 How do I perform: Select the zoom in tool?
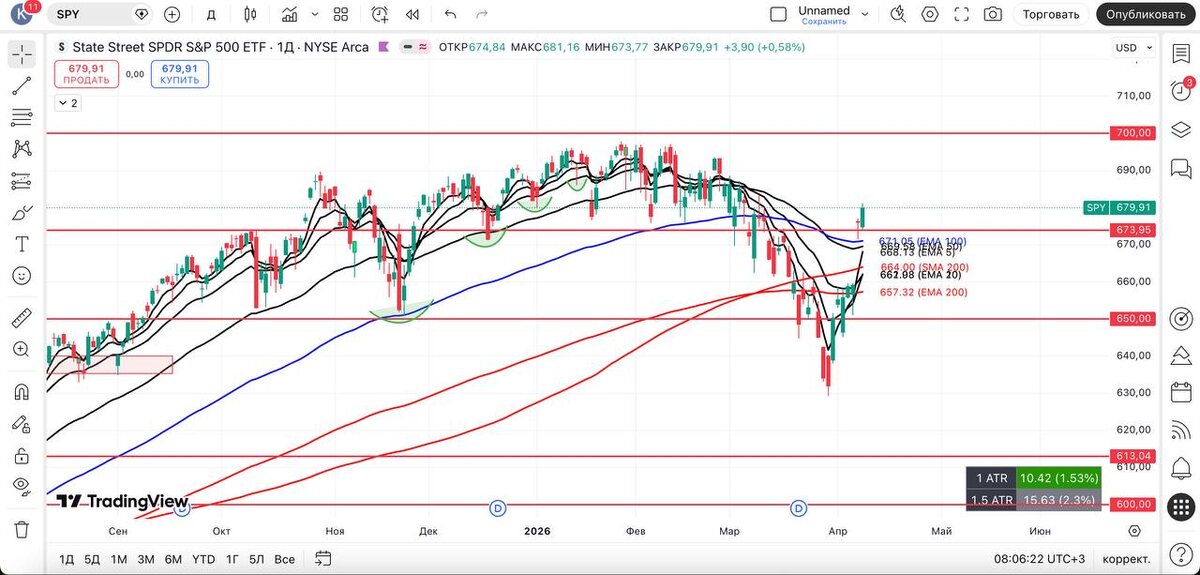(x=21, y=349)
